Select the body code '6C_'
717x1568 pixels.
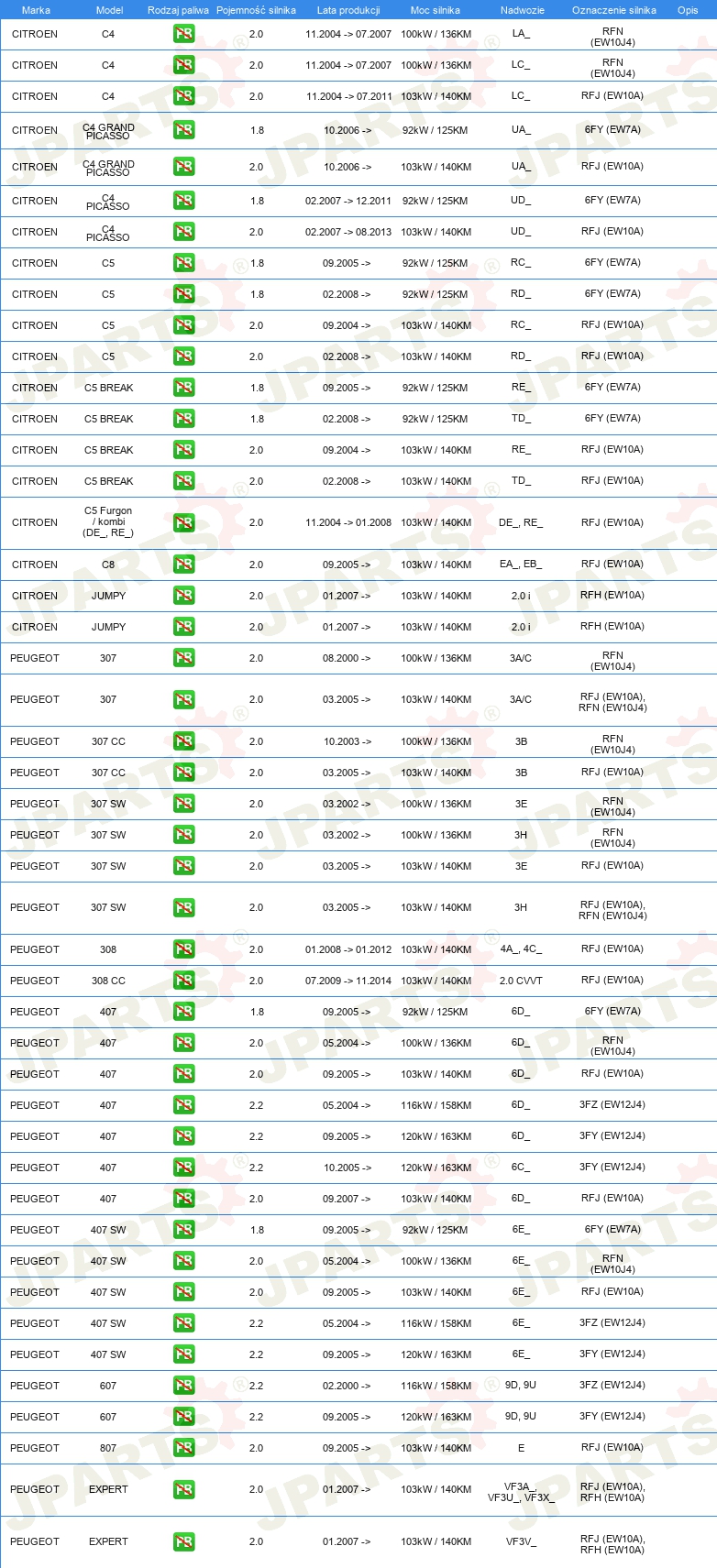pyautogui.click(x=521, y=1168)
